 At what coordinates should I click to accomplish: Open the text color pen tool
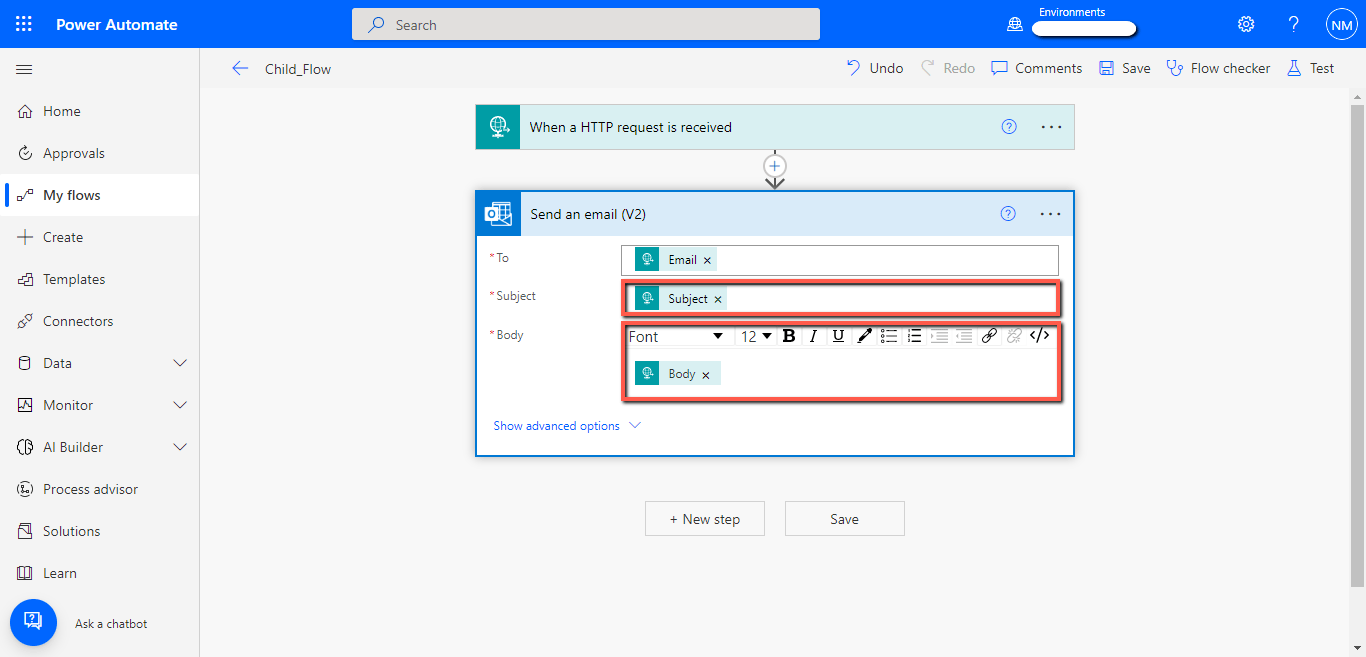[864, 336]
